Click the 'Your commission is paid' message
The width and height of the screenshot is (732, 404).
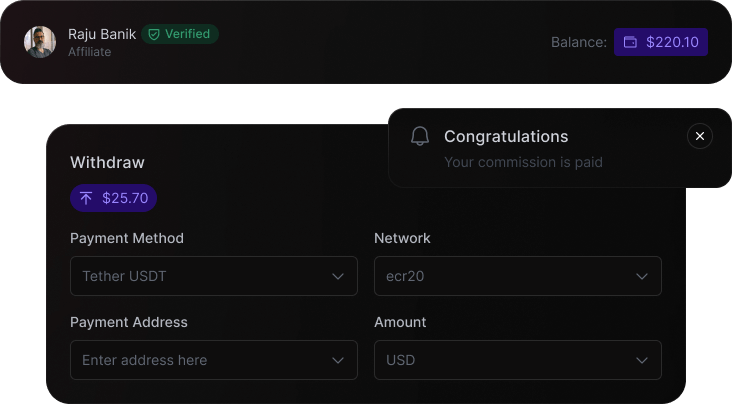523,162
